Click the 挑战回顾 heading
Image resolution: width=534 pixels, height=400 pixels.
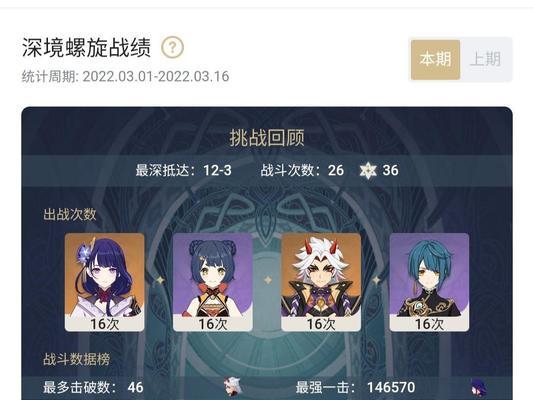click(x=267, y=138)
